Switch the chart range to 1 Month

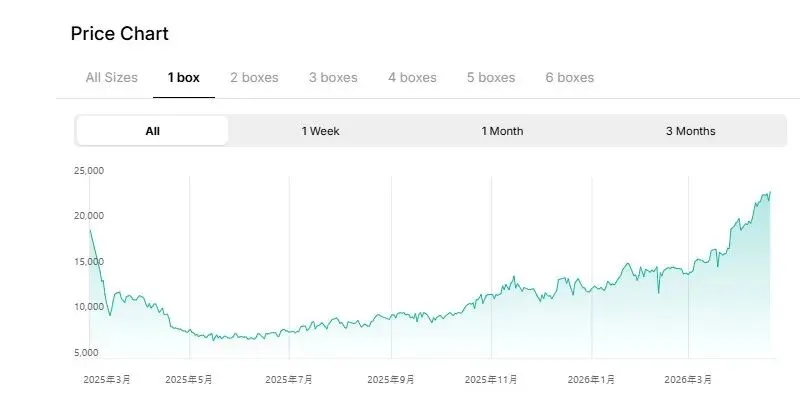click(502, 131)
